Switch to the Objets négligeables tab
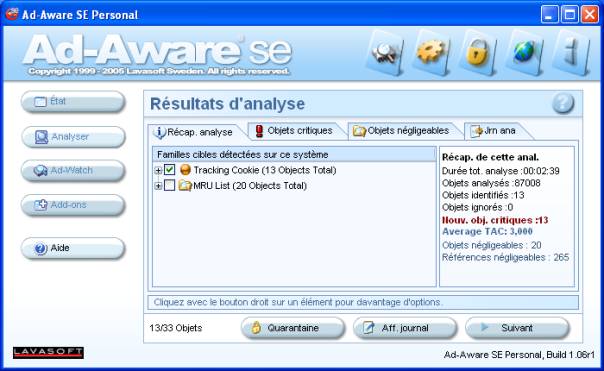The image size is (604, 371). click(x=402, y=131)
